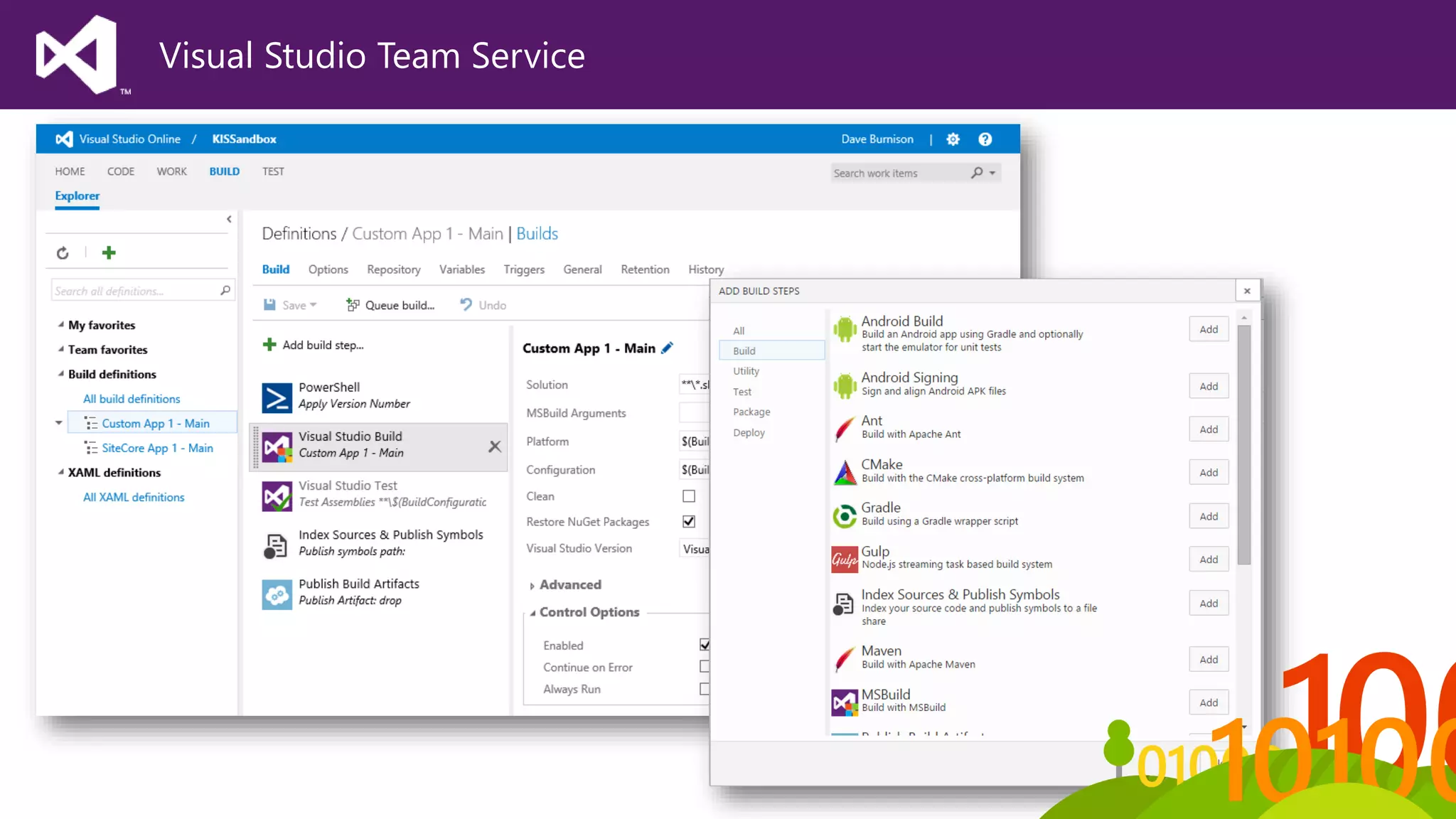Toggle the Clean checkbox
Screen dimensions: 1456x819
pos(689,496)
